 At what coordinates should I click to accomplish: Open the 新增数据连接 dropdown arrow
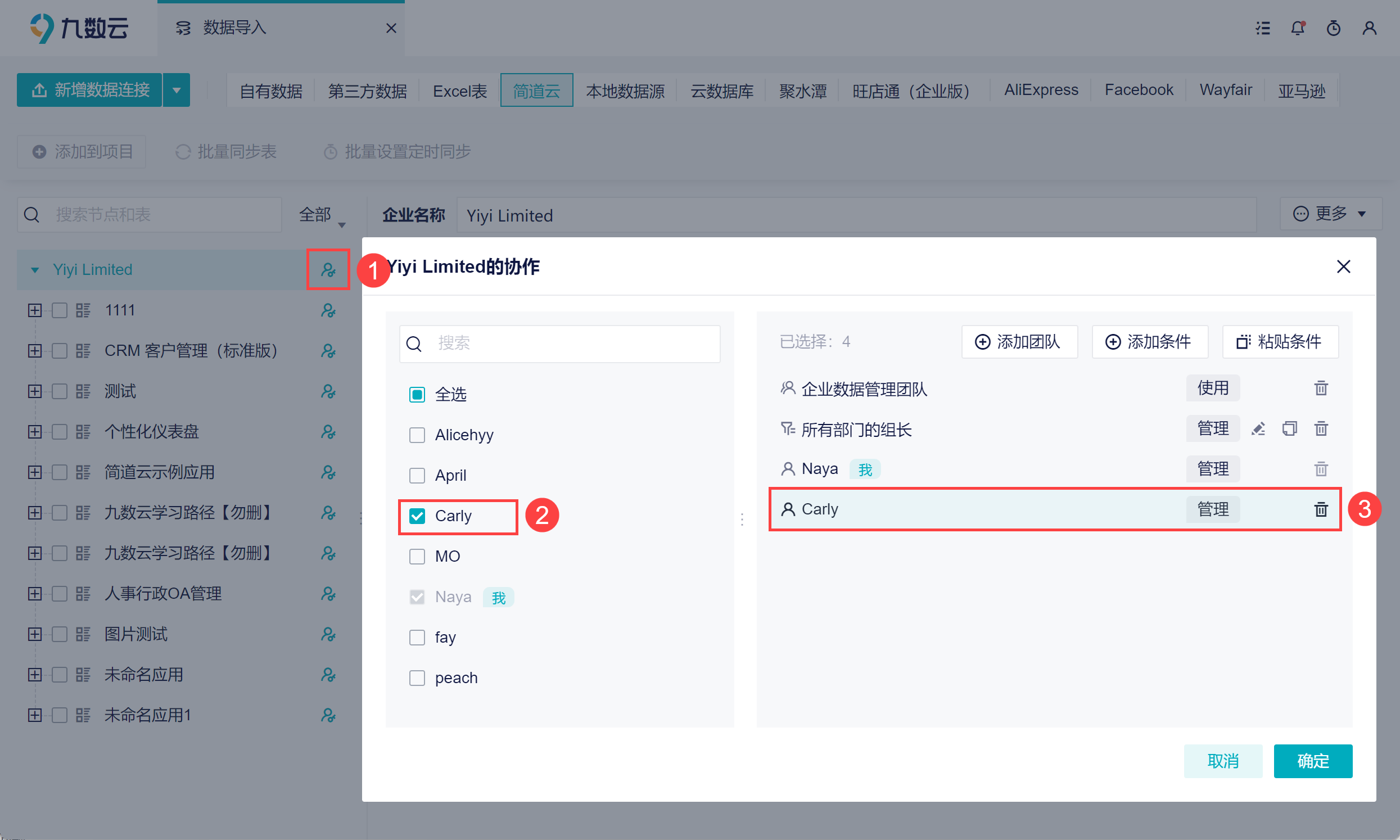tap(177, 90)
